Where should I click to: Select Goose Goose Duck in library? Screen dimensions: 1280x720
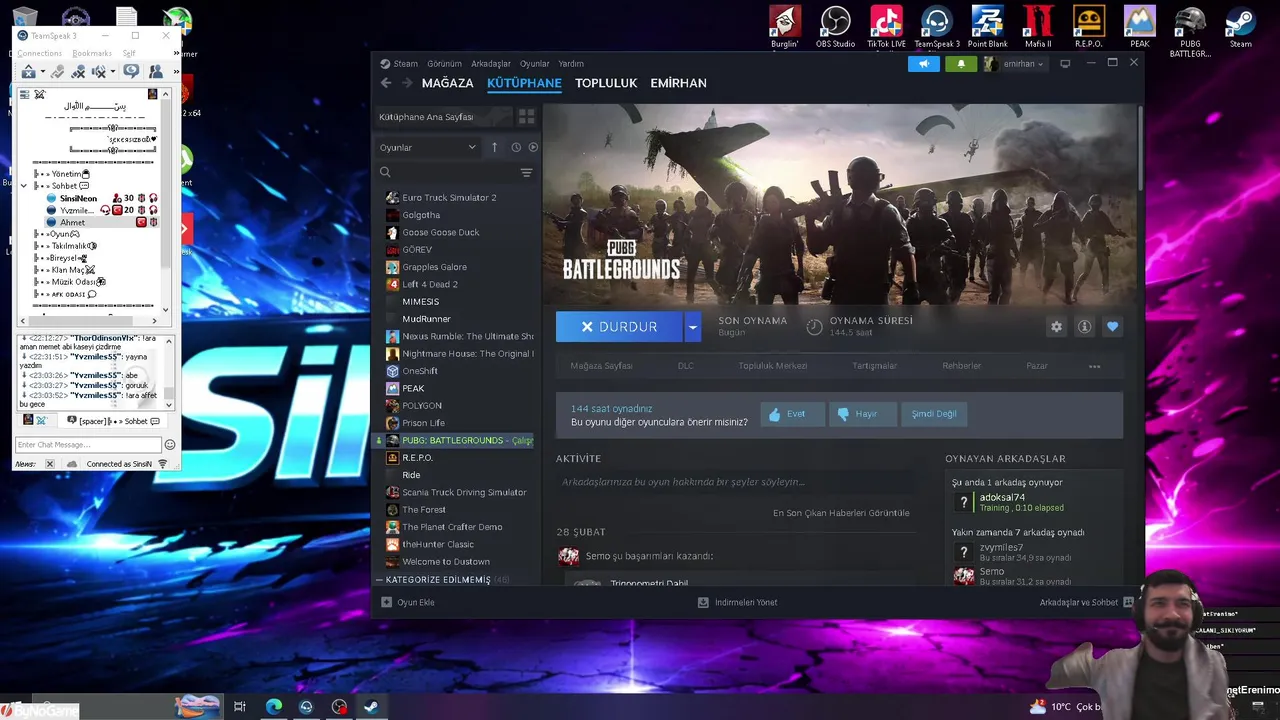click(440, 232)
